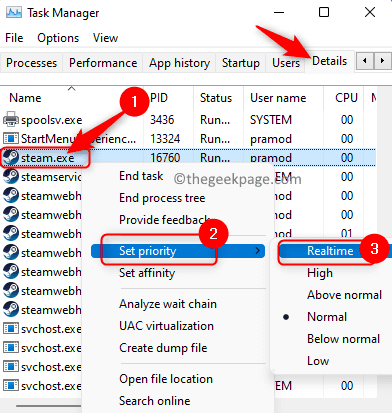Click the spoolsv.exe printer icon
The height and width of the screenshot is (413, 392).
click(11, 119)
